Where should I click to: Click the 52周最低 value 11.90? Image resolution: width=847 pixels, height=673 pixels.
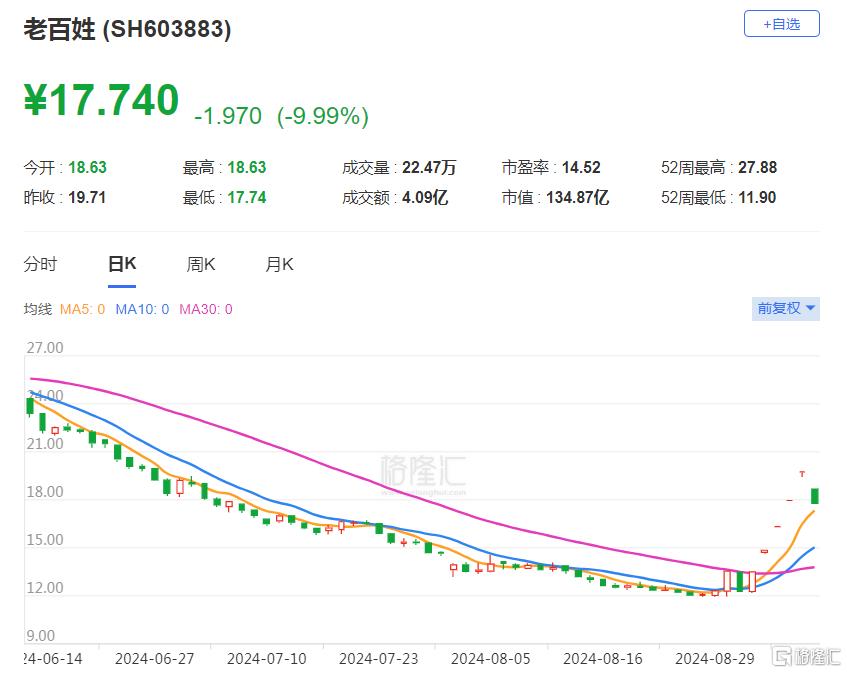[x=757, y=197]
